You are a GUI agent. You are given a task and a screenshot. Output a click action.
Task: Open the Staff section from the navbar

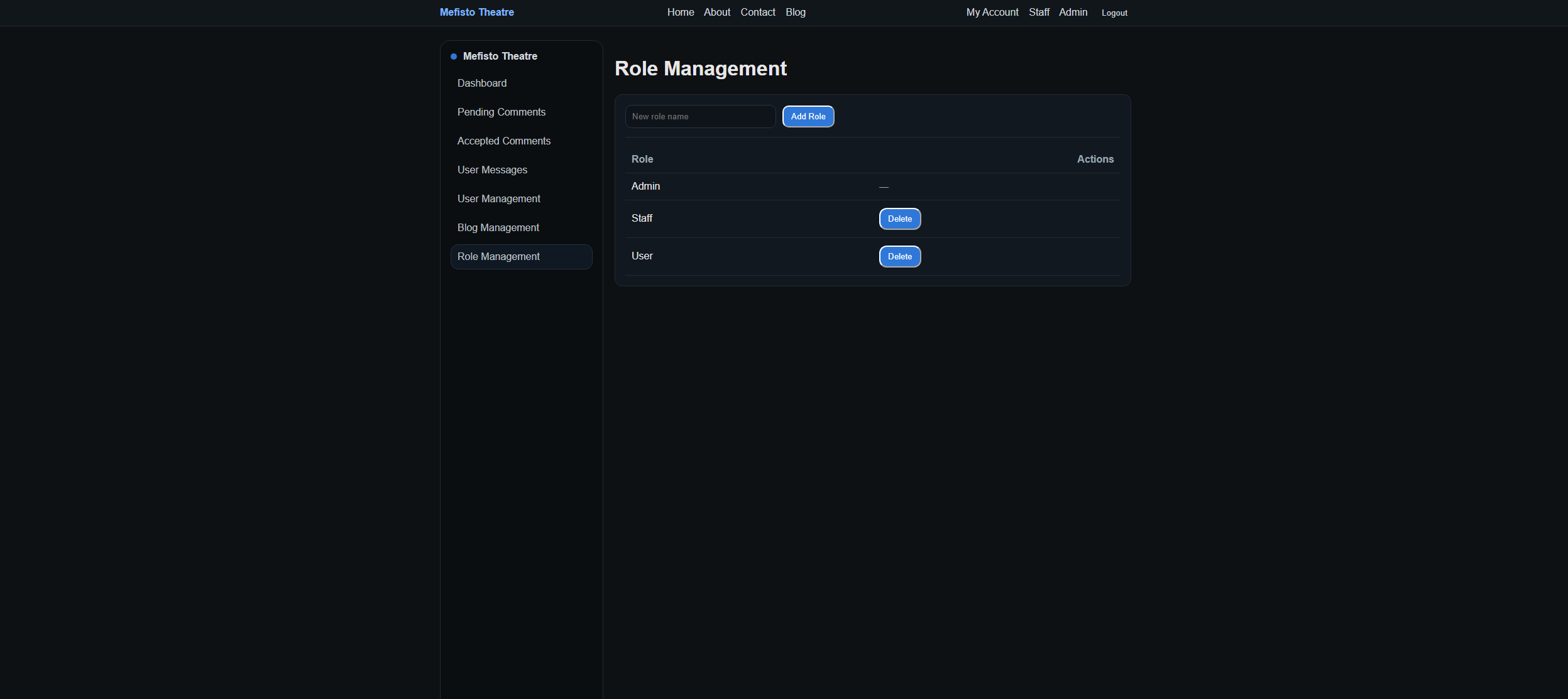[x=1038, y=12]
